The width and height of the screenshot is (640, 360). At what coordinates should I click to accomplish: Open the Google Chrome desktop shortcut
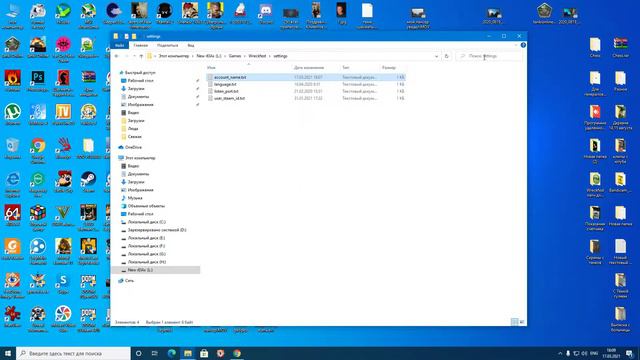tap(38, 150)
